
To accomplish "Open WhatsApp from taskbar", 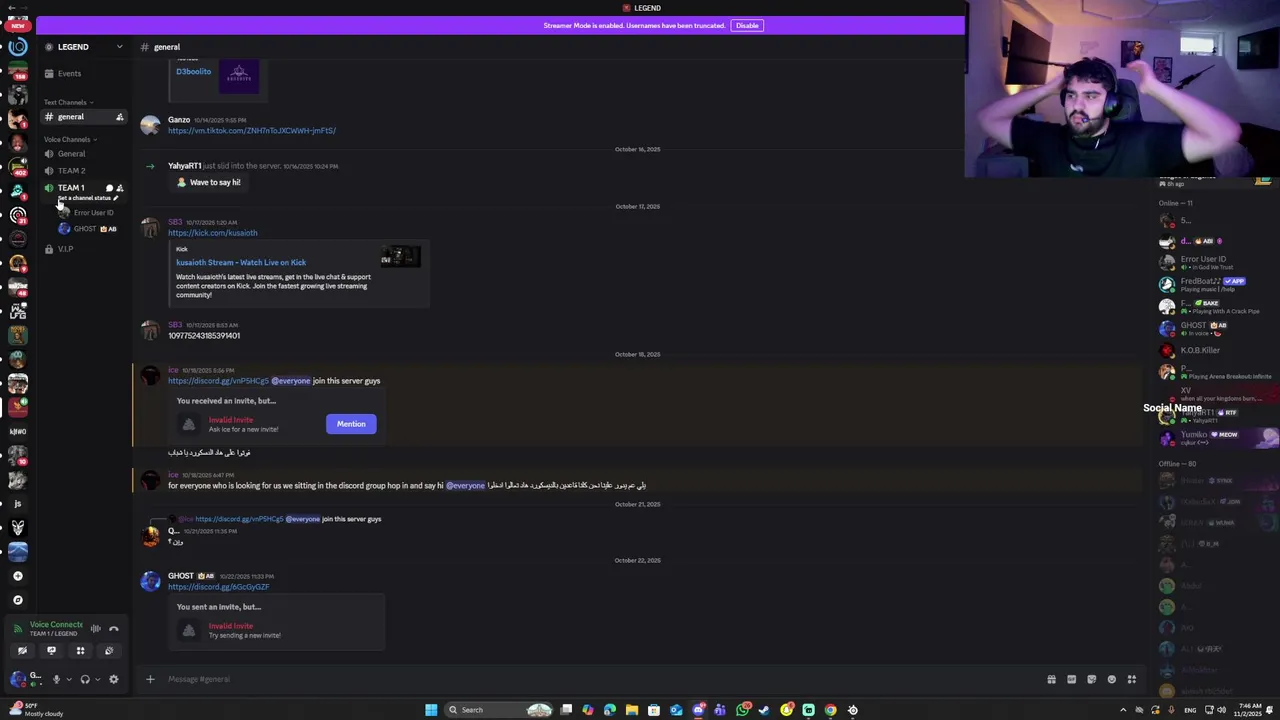I will click(x=743, y=710).
